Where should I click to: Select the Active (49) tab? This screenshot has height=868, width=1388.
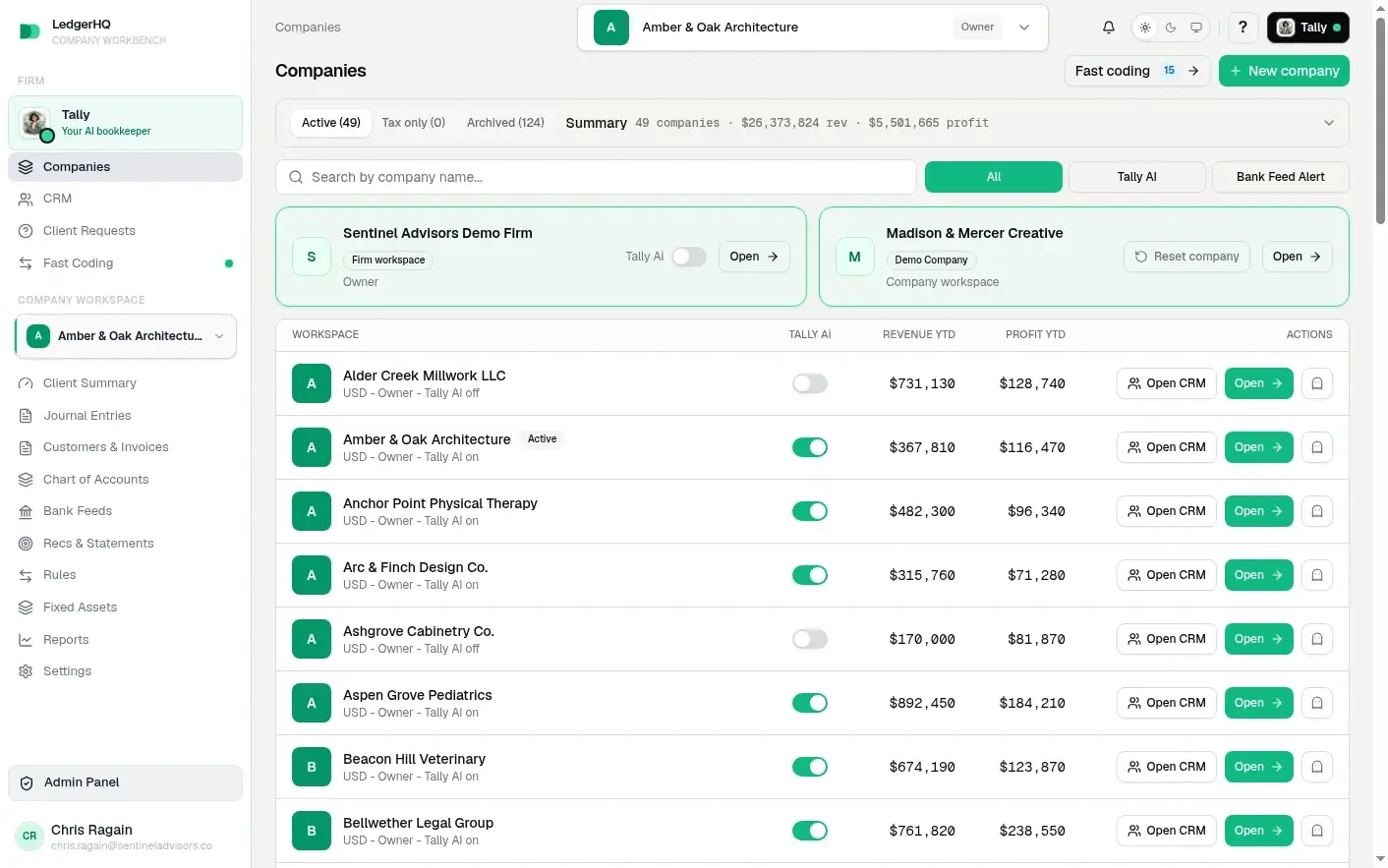(x=331, y=123)
